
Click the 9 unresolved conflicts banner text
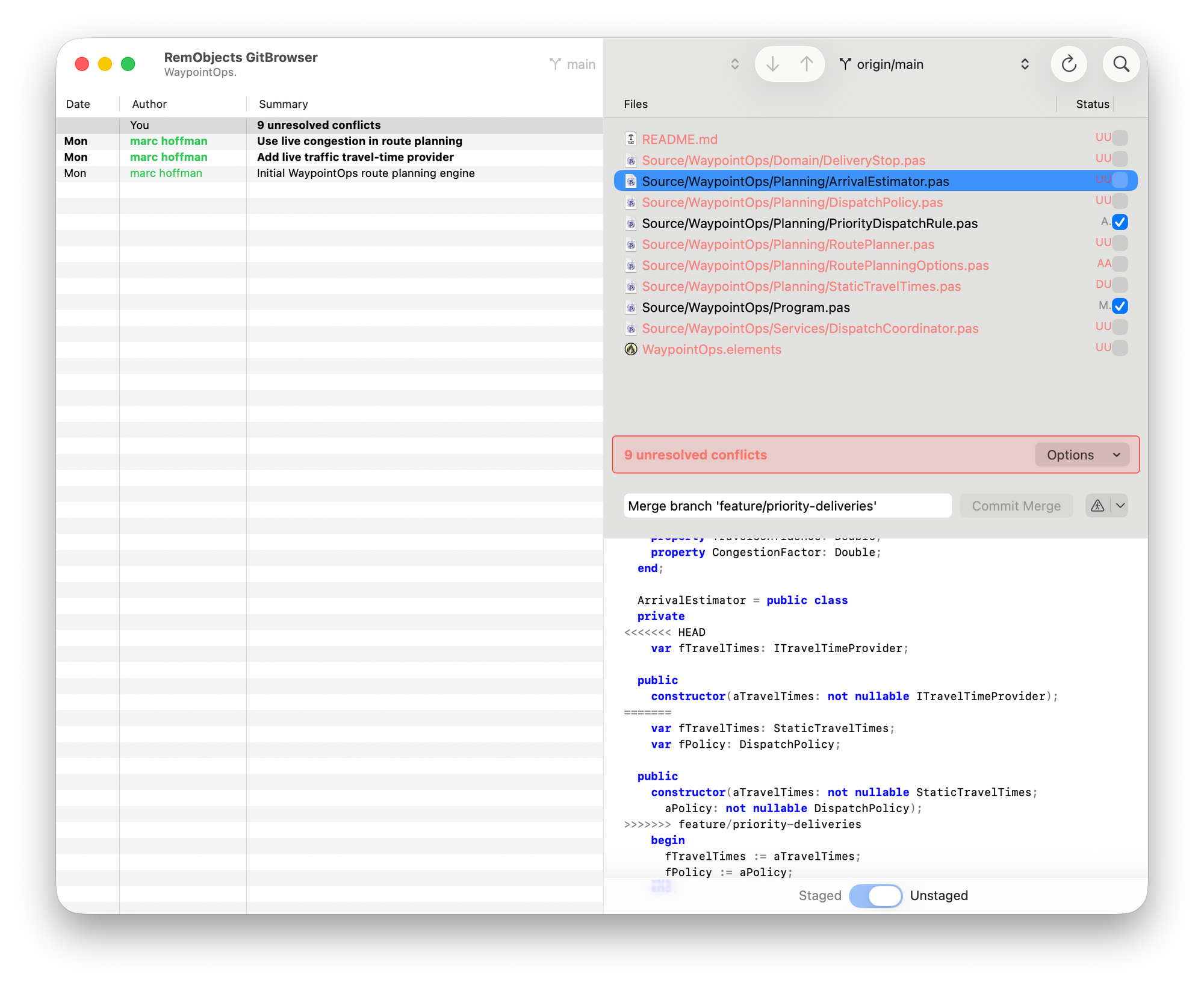695,455
